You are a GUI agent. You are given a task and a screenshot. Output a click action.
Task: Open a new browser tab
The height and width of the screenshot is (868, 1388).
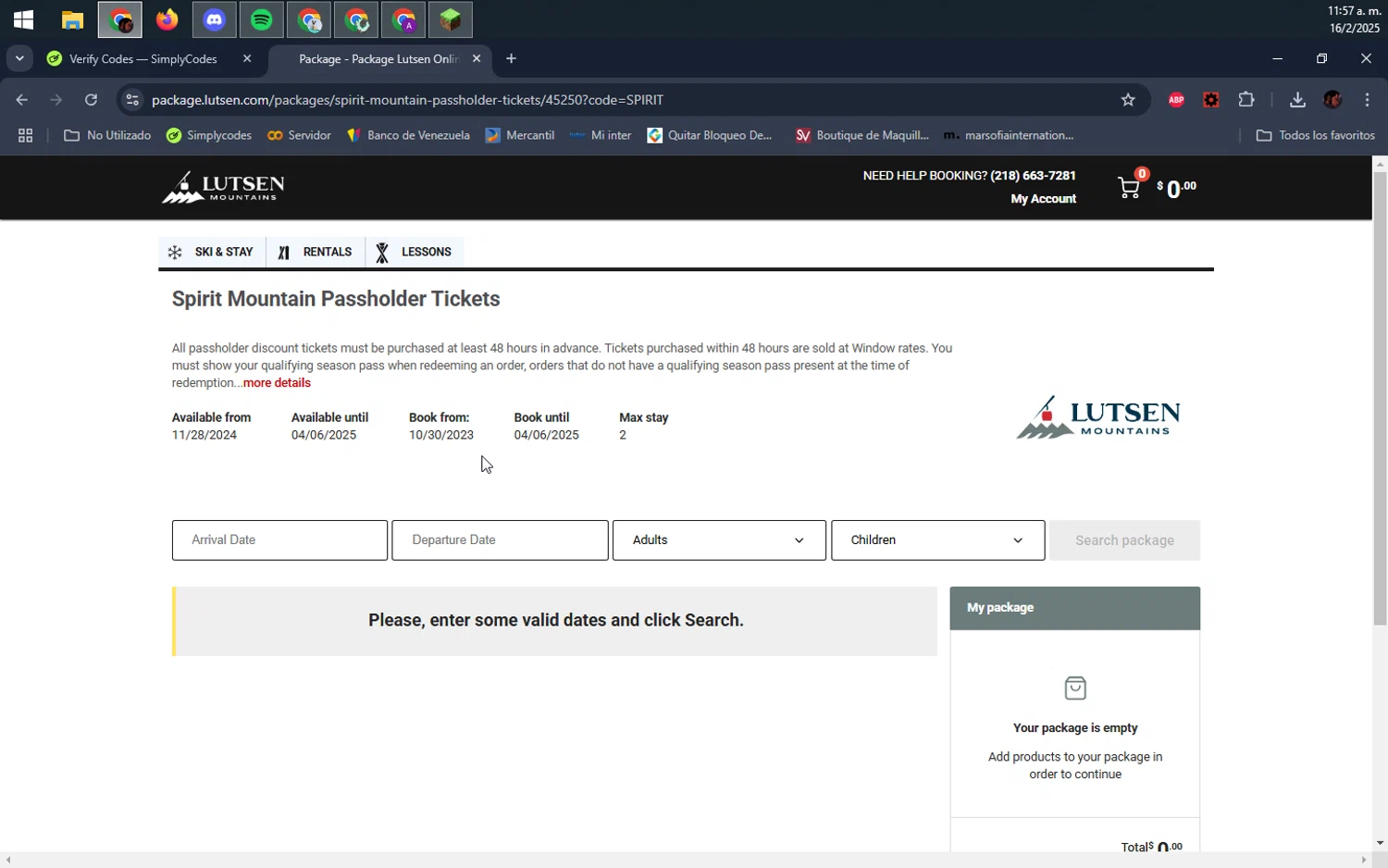pos(511,58)
